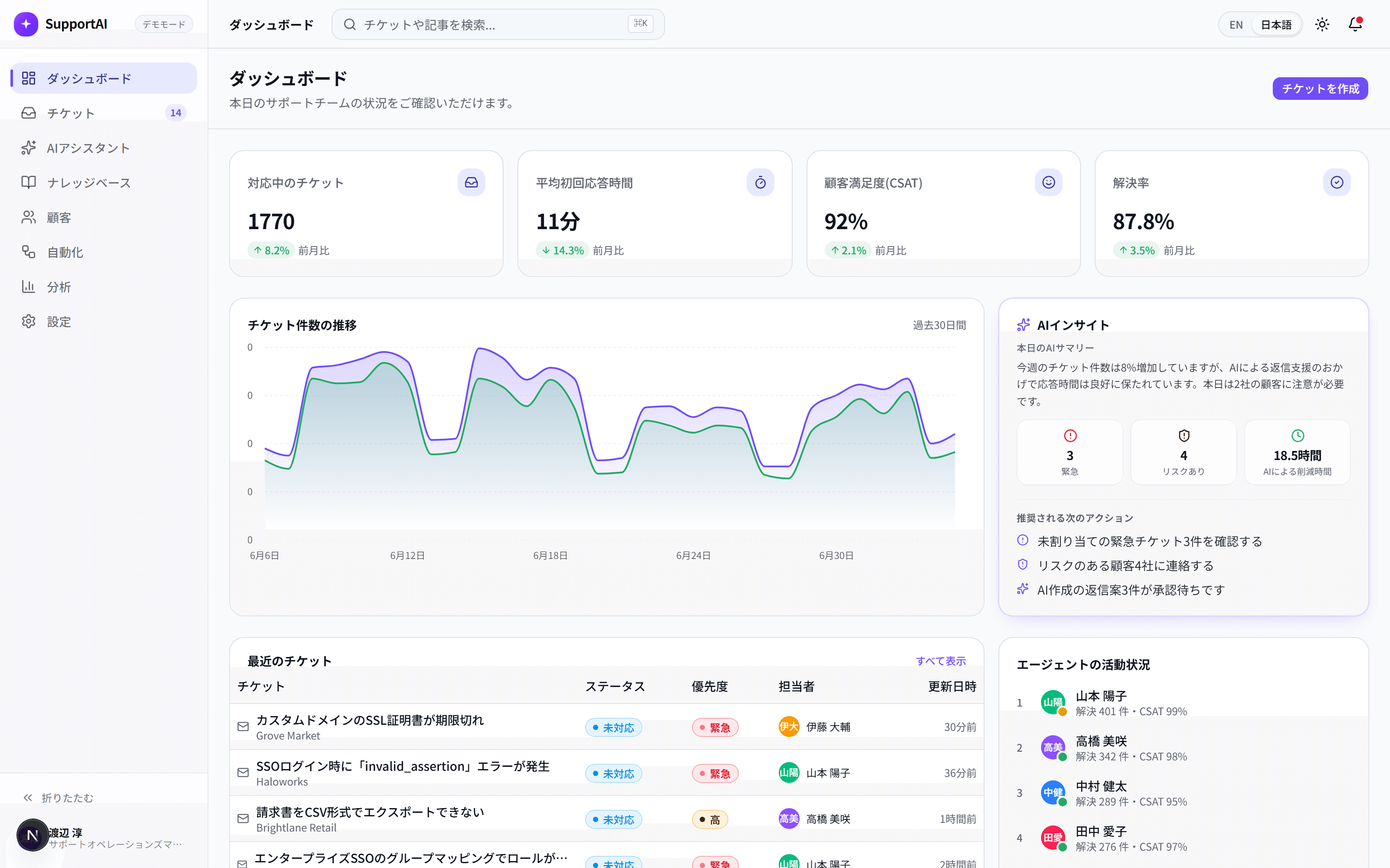The height and width of the screenshot is (868, 1390).
Task: Click the 渡辺 淳 user avatar
Action: 33,835
